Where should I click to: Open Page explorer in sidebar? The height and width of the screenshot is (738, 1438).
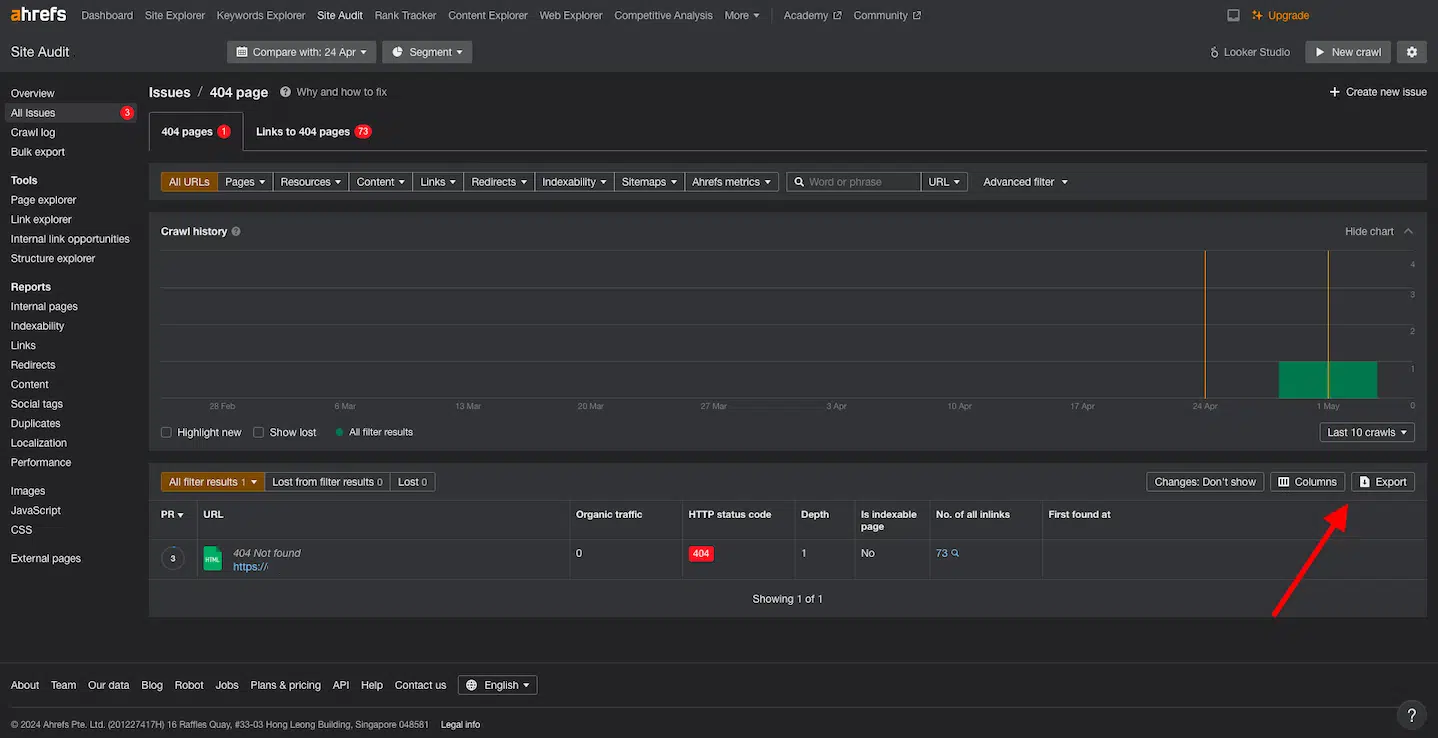point(43,200)
